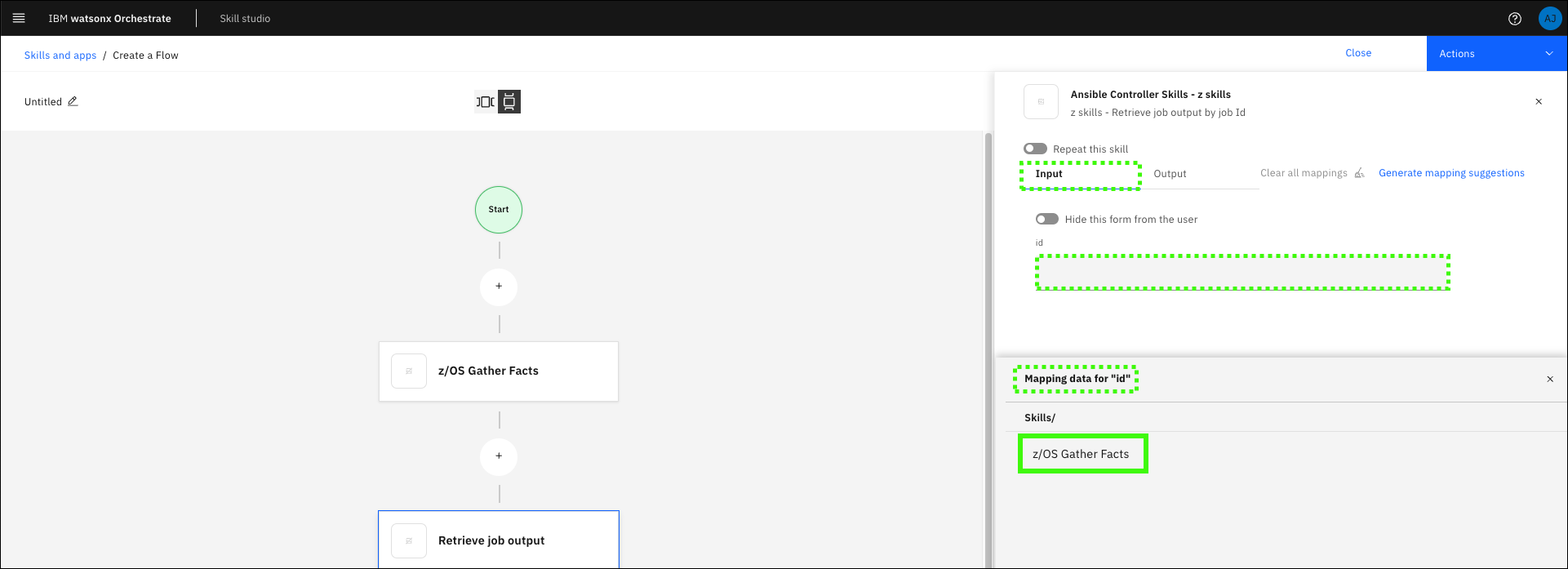Viewport: 1568px width, 569px height.
Task: Close the Mapping data for id panel
Action: coord(1550,379)
